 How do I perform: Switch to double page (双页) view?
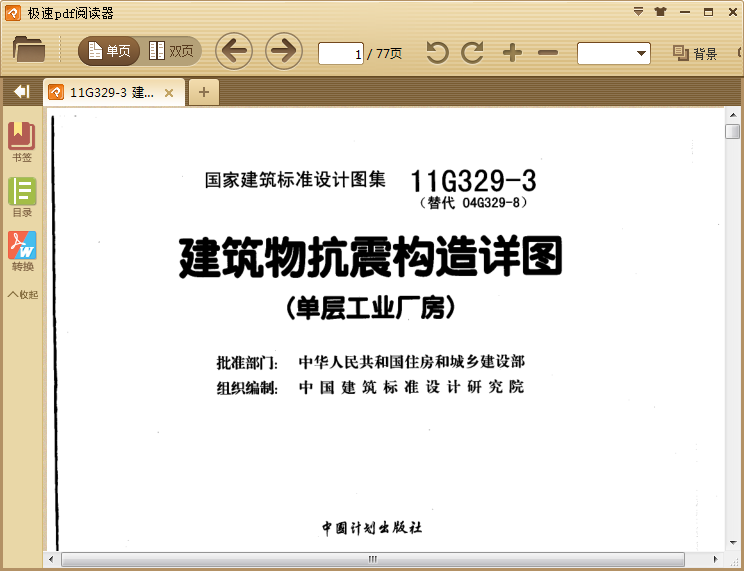click(171, 51)
